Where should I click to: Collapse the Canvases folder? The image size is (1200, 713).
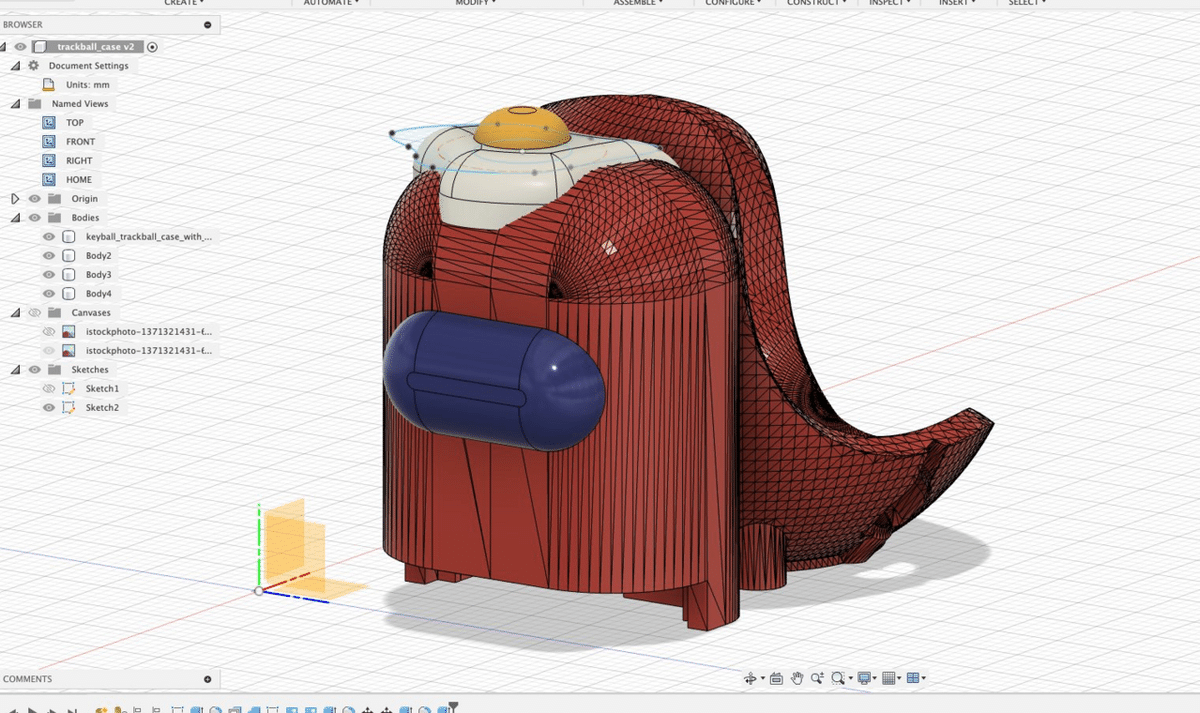[x=15, y=313]
